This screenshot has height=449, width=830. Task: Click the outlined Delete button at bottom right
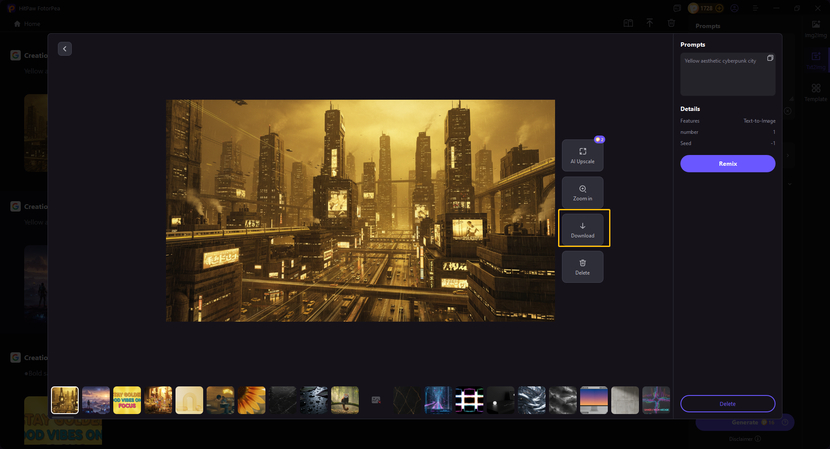727,404
